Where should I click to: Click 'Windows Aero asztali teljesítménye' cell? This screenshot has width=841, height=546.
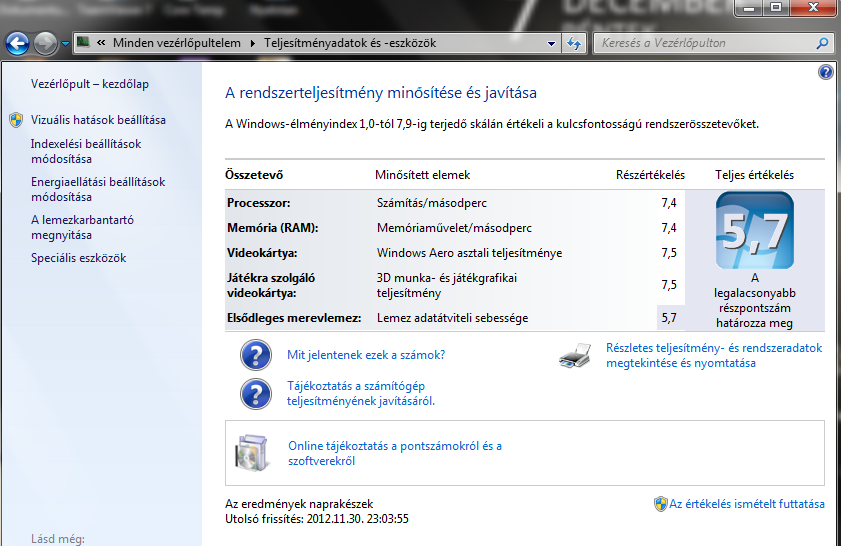(x=469, y=253)
